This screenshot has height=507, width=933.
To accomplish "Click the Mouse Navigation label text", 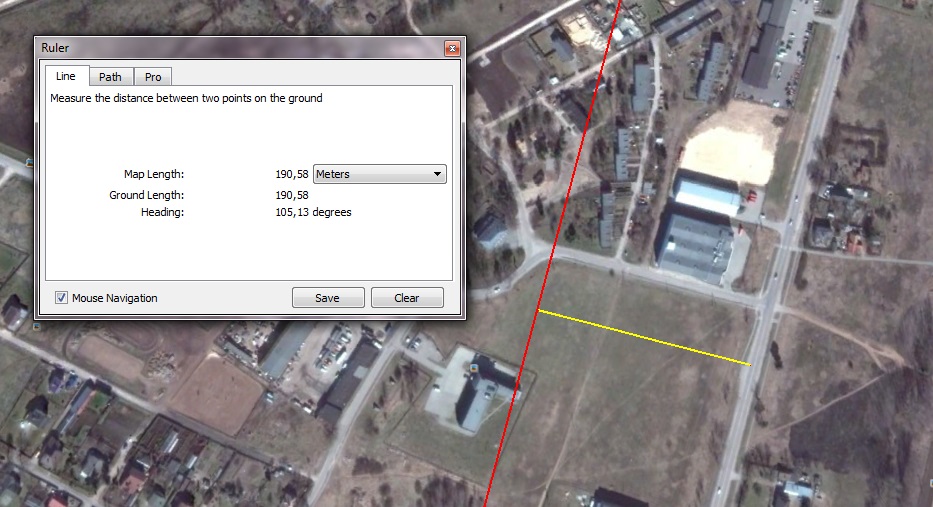I will tap(115, 298).
